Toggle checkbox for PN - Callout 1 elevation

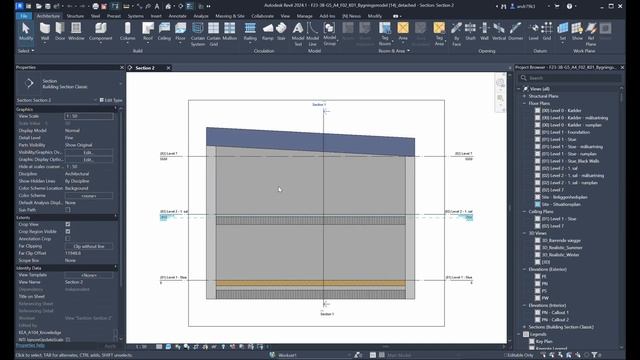click(x=538, y=312)
